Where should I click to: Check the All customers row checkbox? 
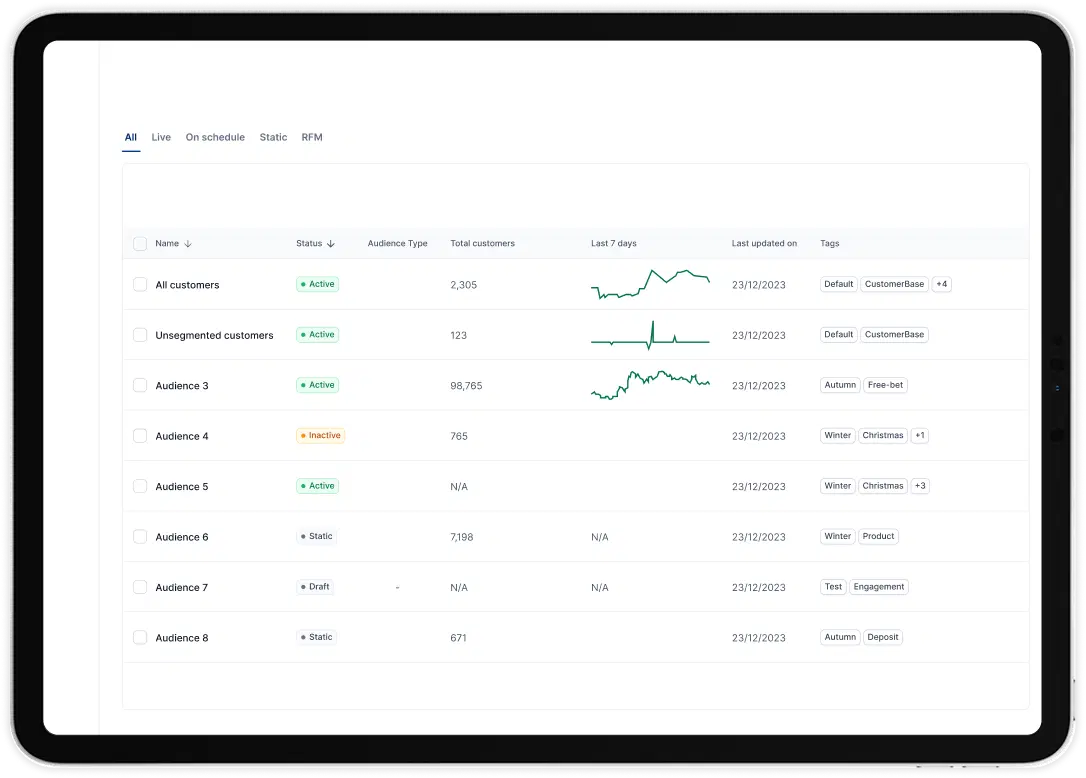pyautogui.click(x=140, y=285)
